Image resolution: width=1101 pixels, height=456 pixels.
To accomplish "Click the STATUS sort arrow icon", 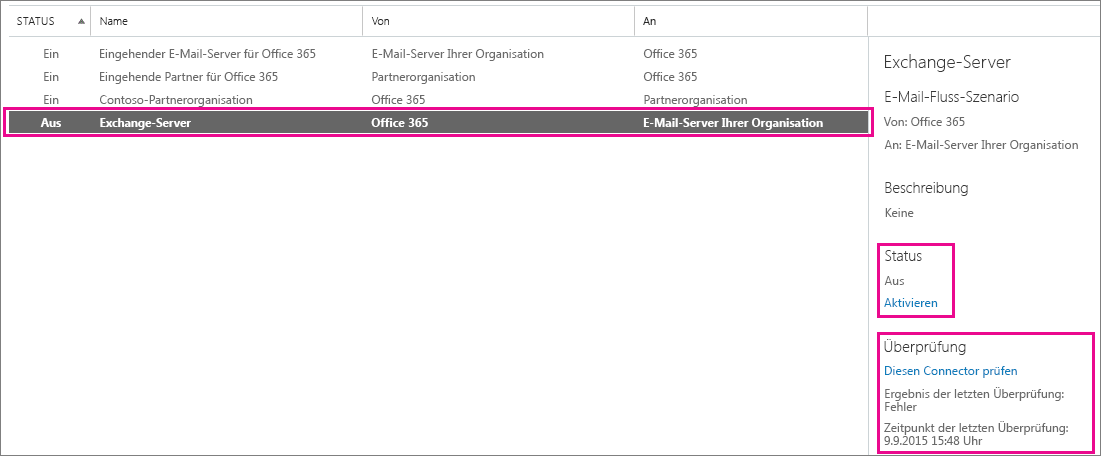I will 81,22.
